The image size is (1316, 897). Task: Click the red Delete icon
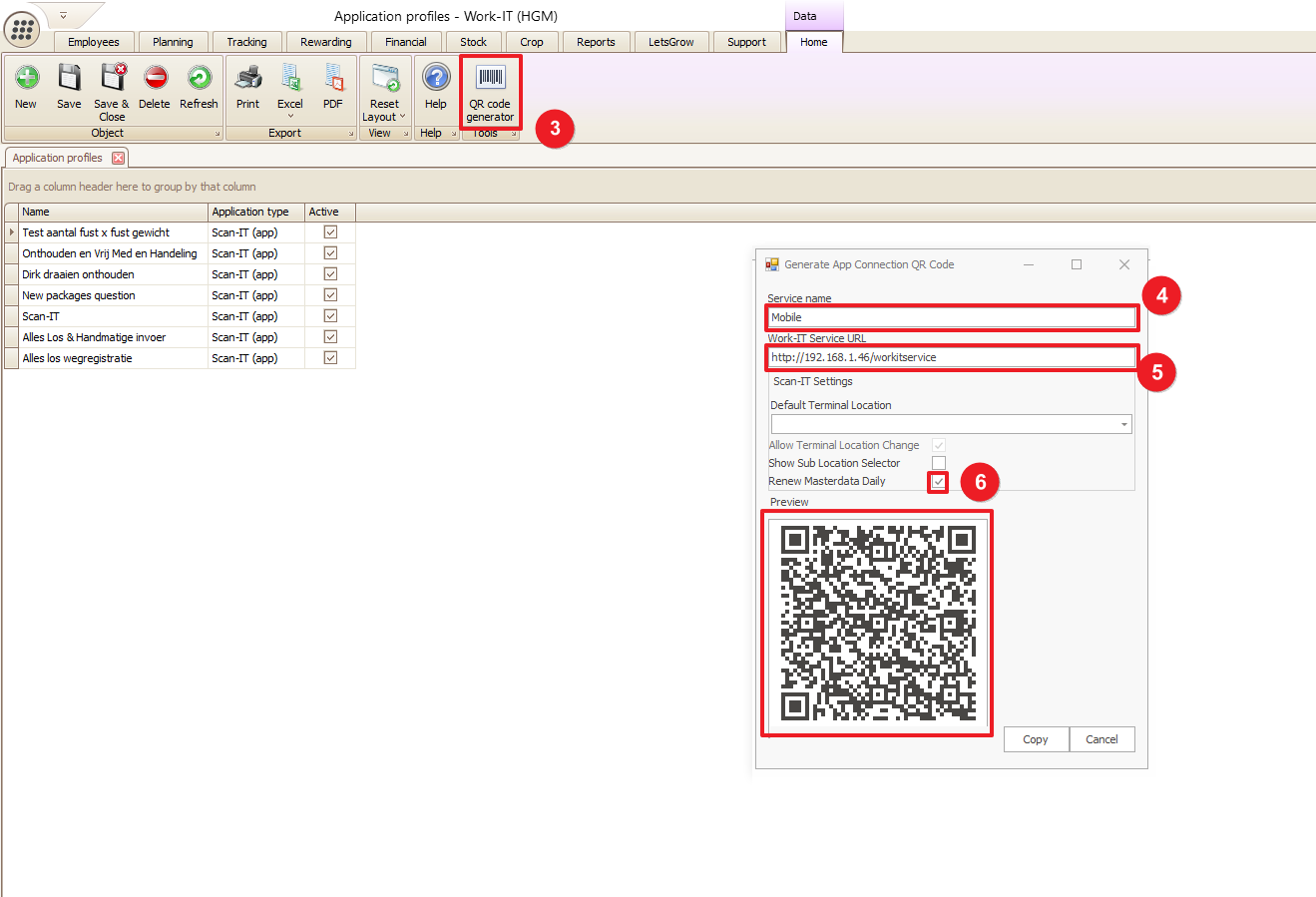coord(155,78)
